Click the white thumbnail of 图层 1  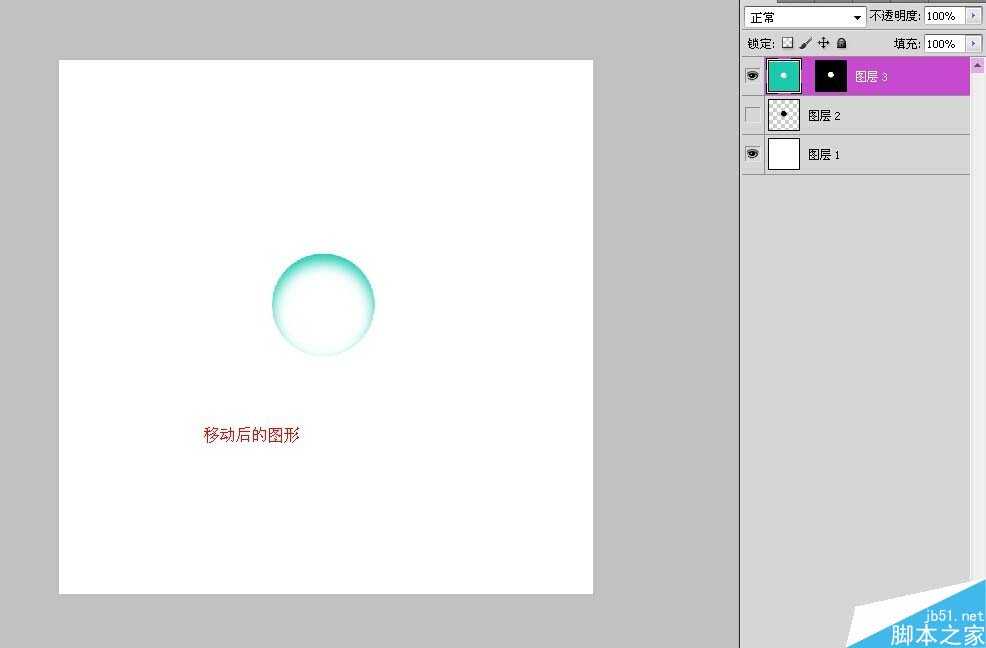pyautogui.click(x=783, y=153)
